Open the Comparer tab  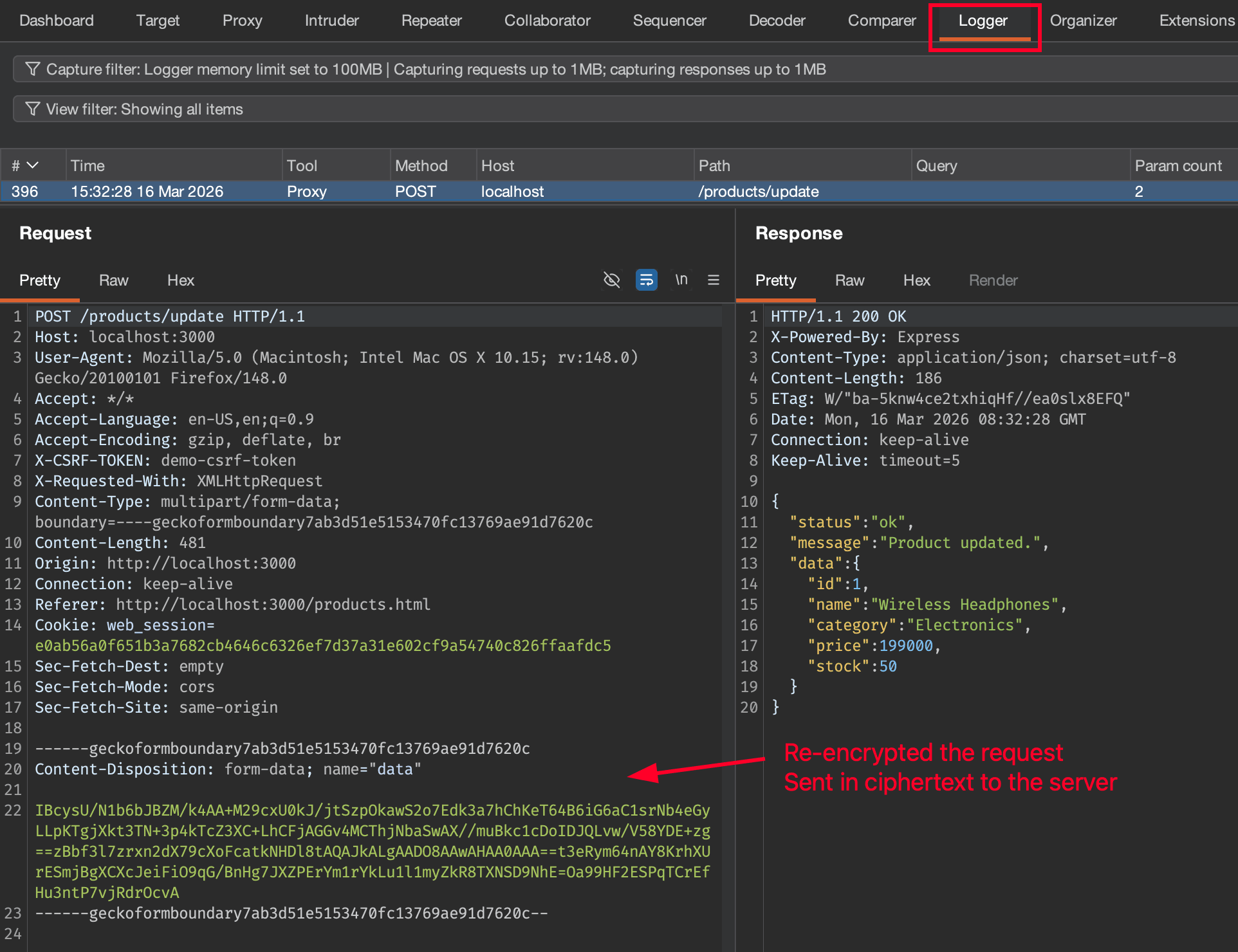coord(882,20)
